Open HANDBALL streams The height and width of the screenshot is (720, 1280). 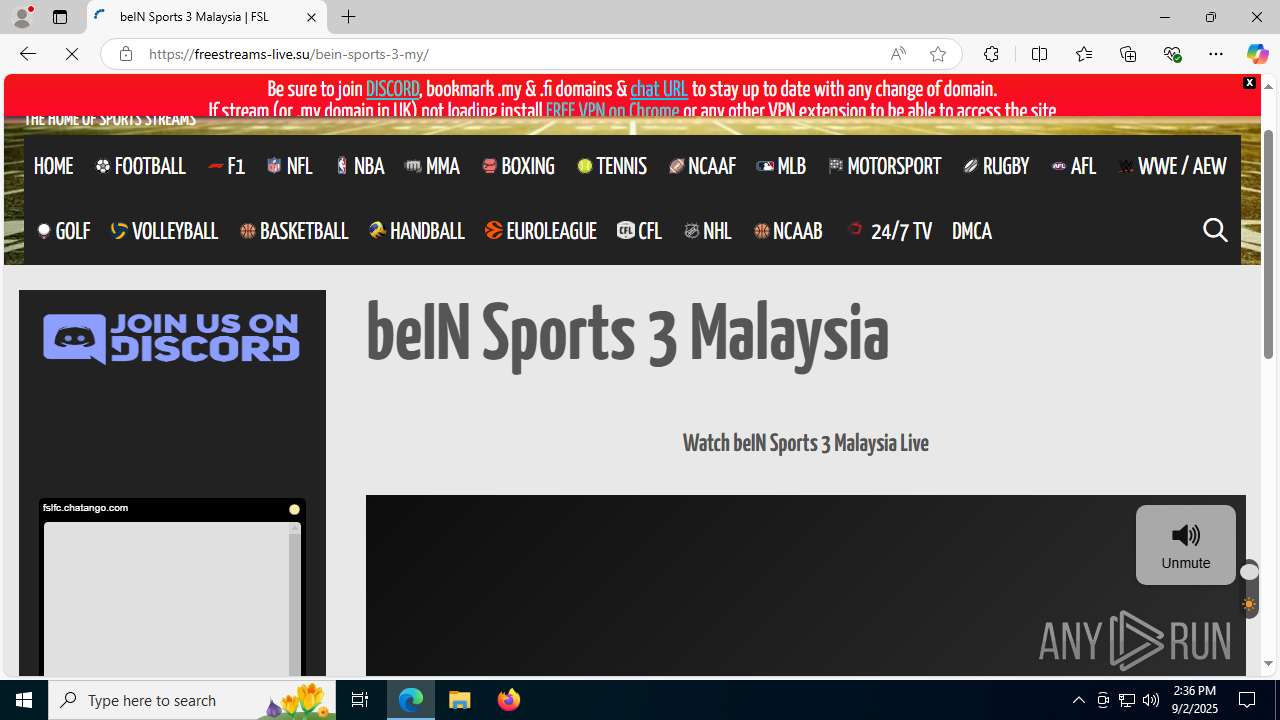pos(417,231)
